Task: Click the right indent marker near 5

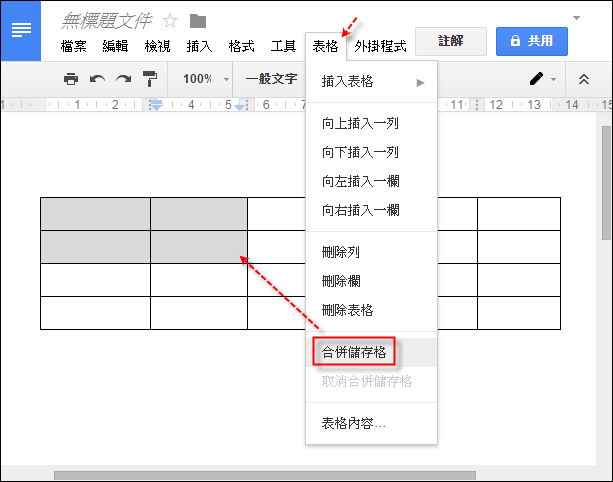Action: click(239, 107)
